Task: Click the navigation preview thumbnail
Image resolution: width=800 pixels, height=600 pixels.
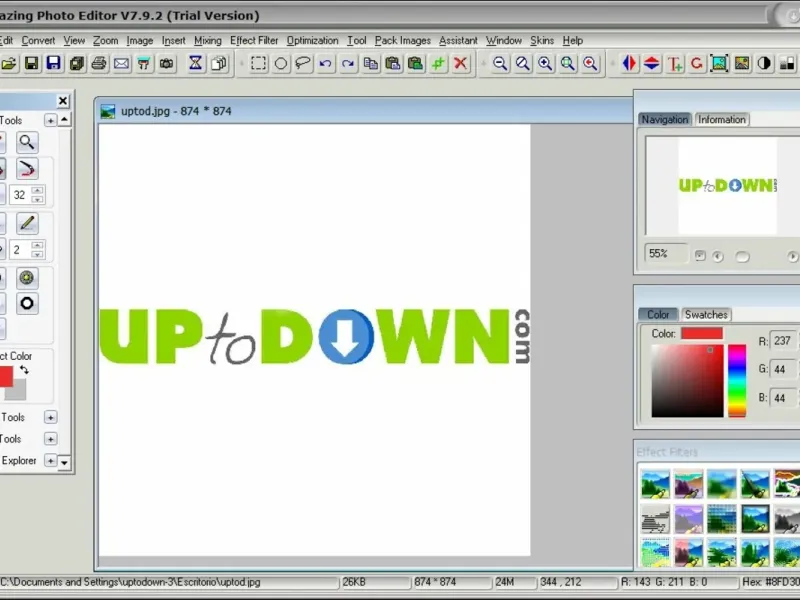Action: (728, 186)
